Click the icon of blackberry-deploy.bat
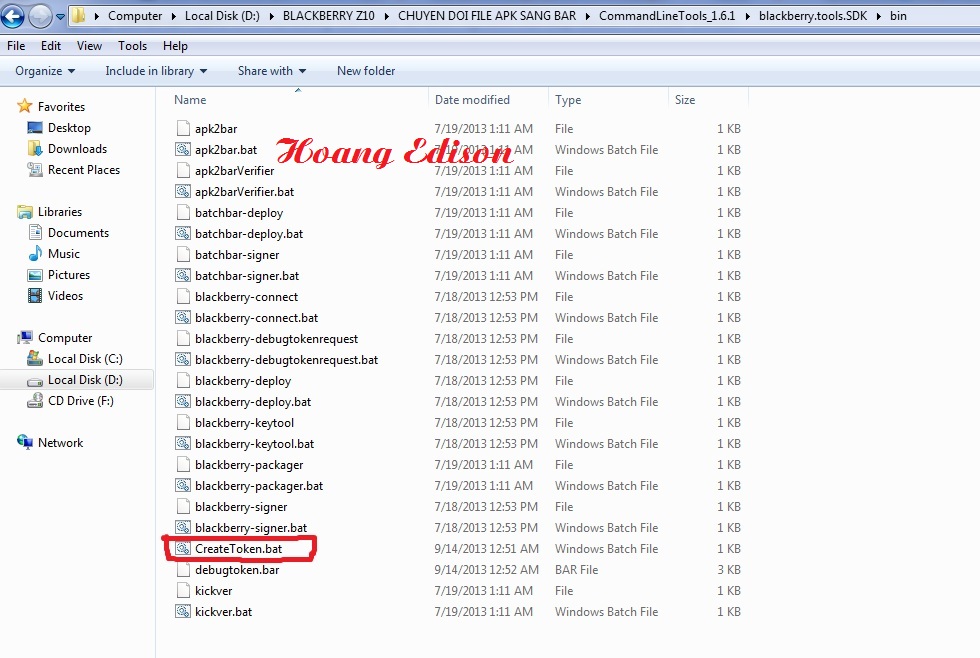This screenshot has height=658, width=980. tap(182, 402)
